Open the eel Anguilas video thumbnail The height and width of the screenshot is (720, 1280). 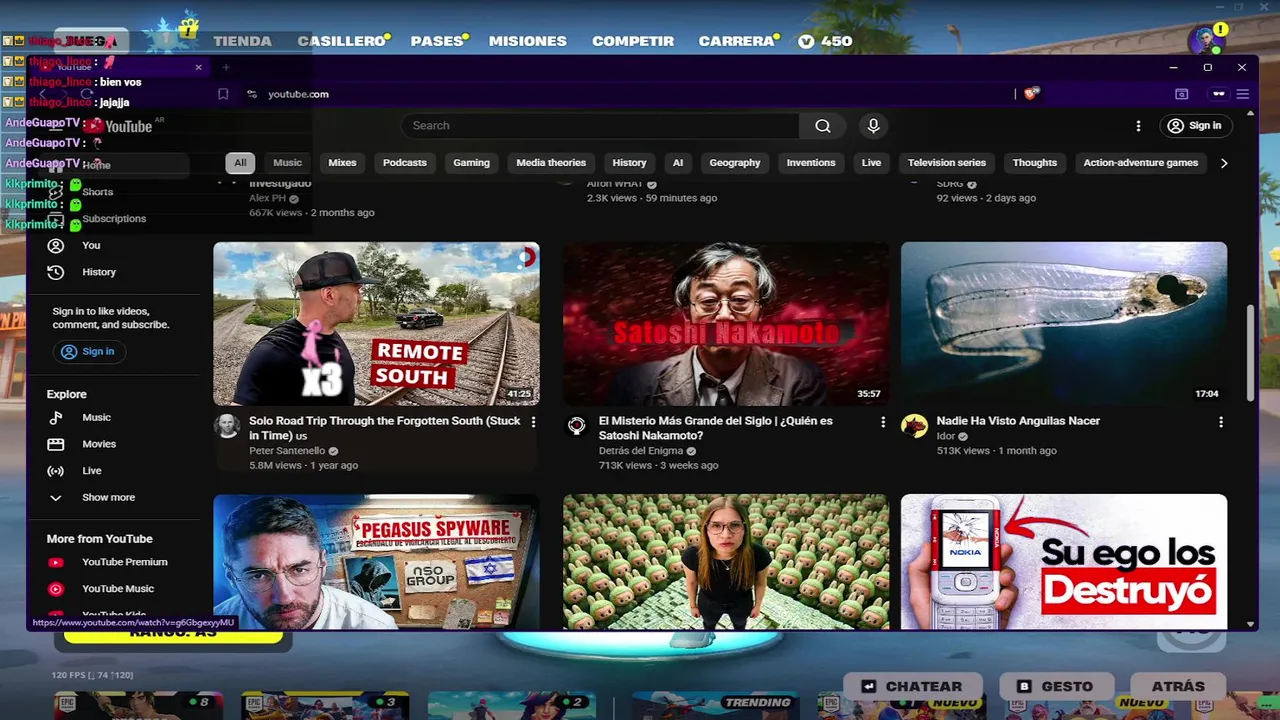pos(1064,324)
